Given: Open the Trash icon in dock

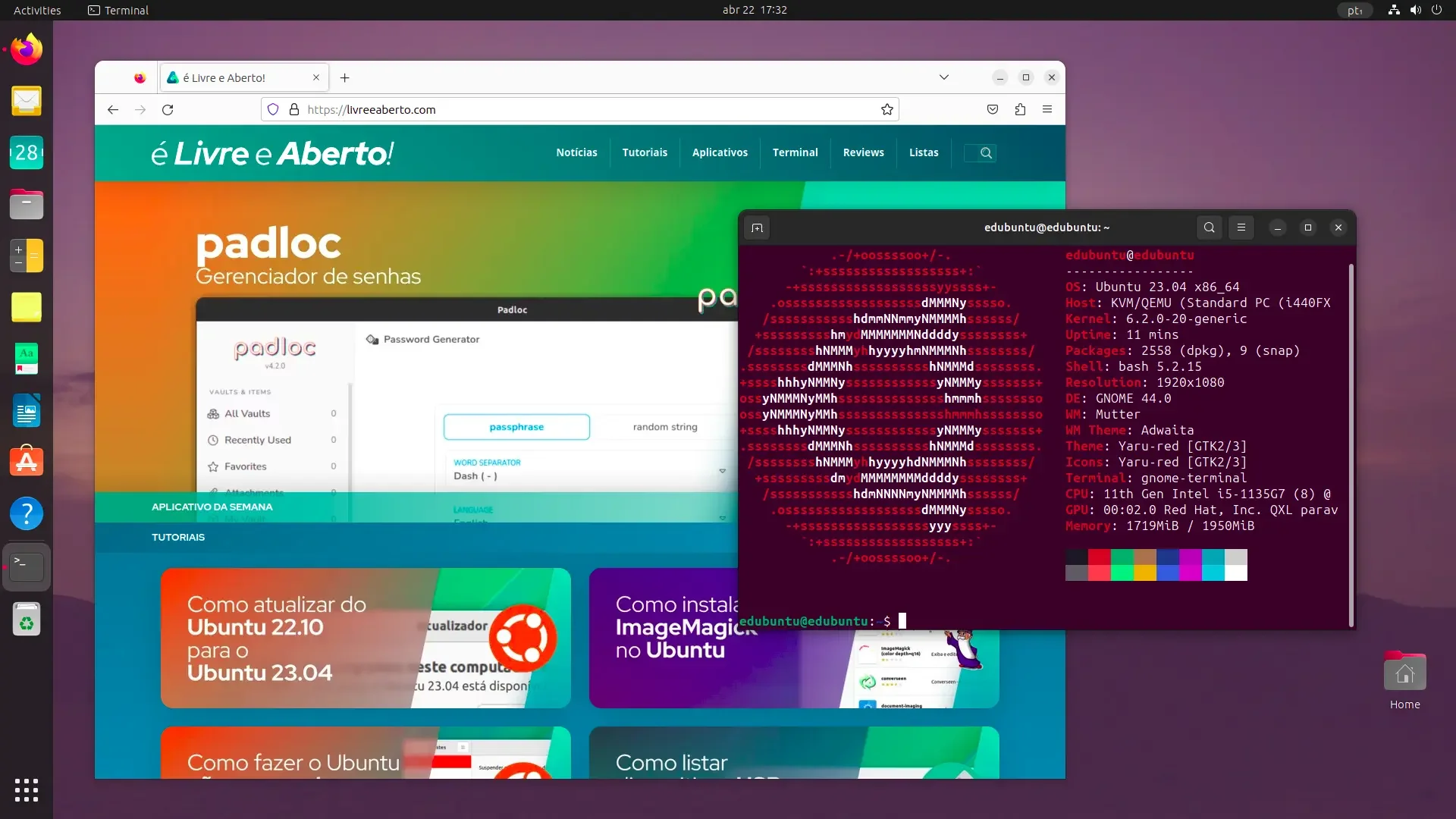Looking at the screenshot, I should click(x=27, y=620).
